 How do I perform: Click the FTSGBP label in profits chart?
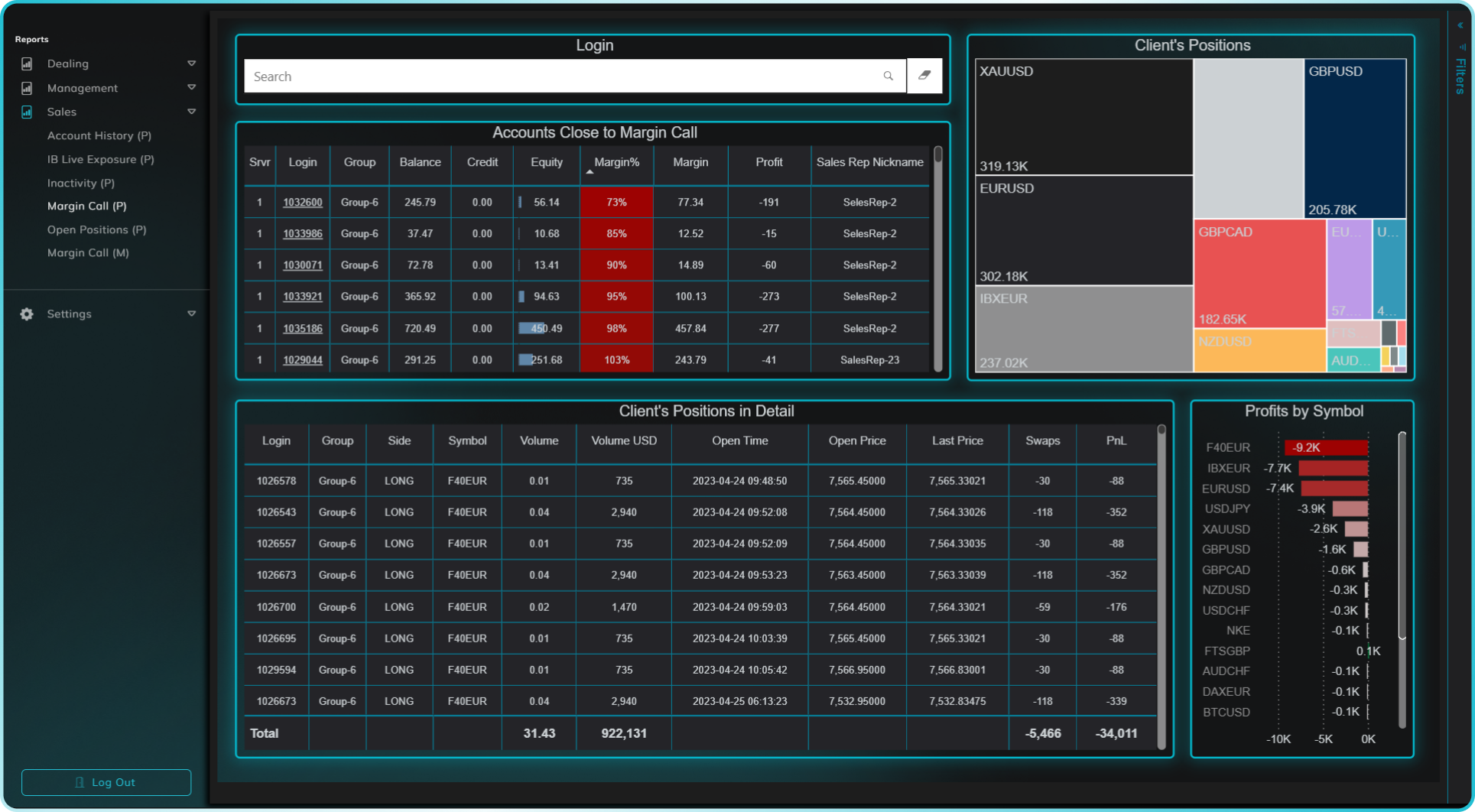pyautogui.click(x=1227, y=651)
